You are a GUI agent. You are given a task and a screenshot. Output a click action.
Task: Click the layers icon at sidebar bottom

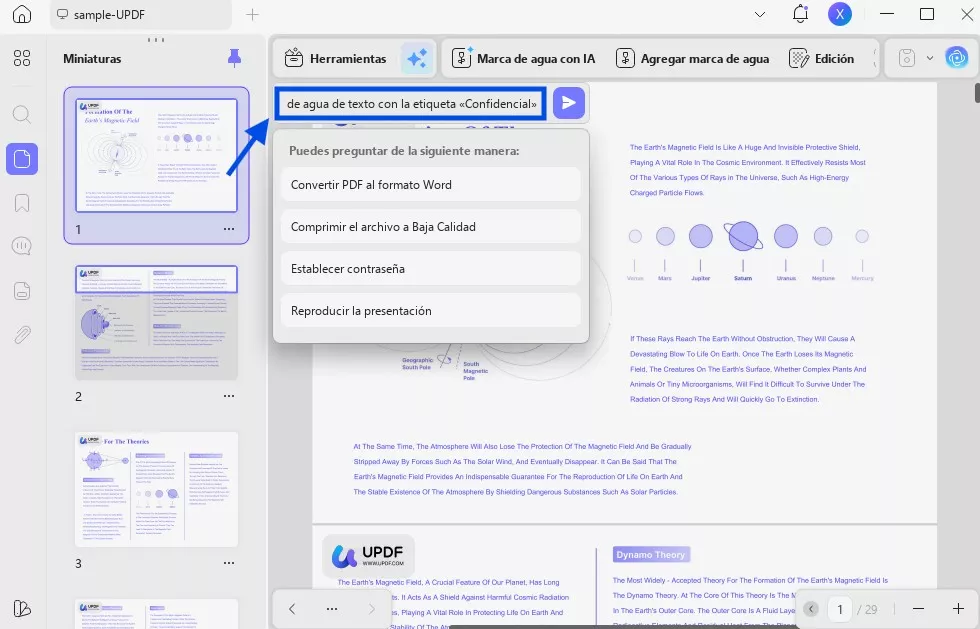[x=22, y=608]
